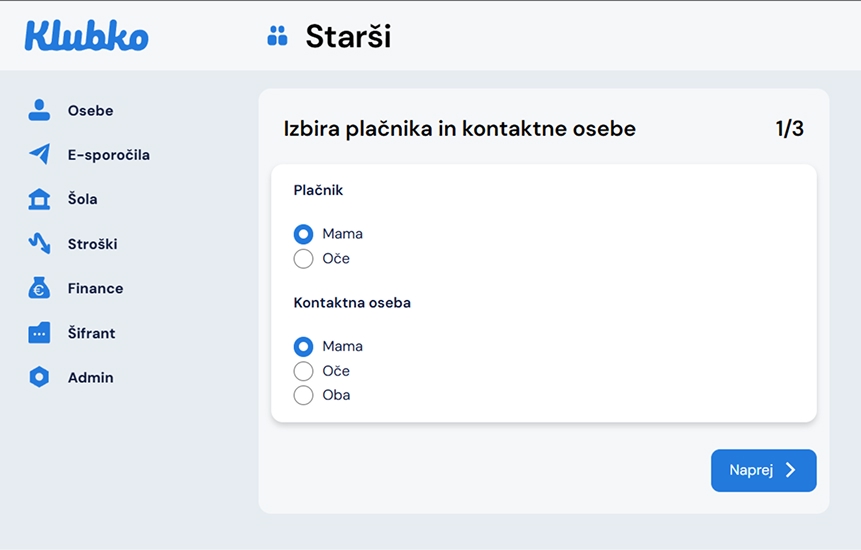Open the Finance text label in sidebar
The width and height of the screenshot is (861, 550).
click(95, 288)
